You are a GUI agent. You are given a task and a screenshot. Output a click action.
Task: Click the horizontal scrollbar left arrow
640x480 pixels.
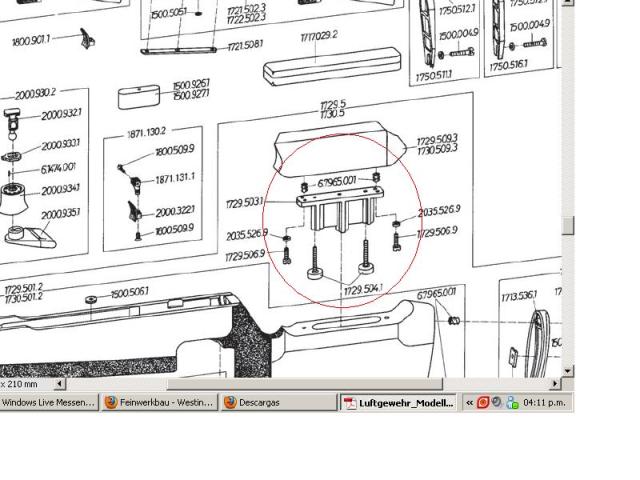point(59,384)
